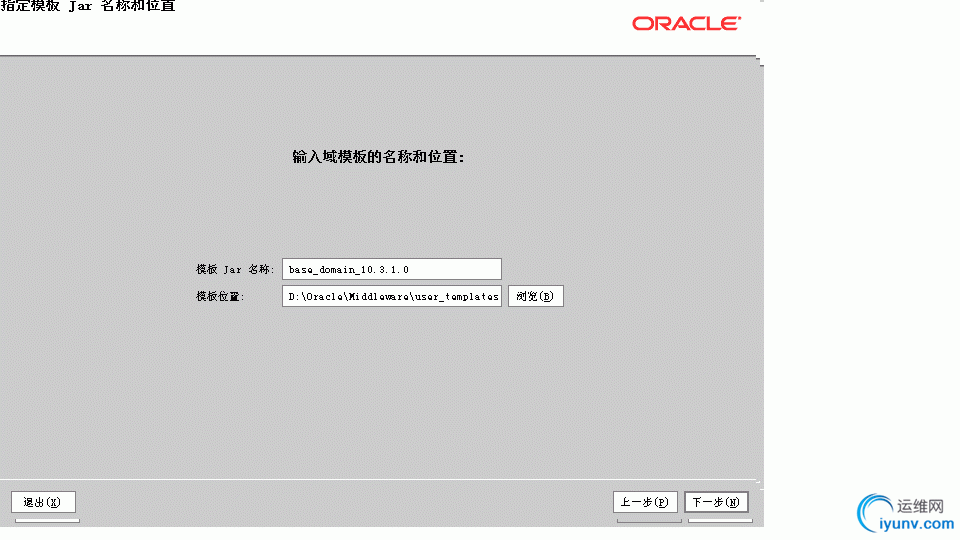This screenshot has width=960, height=540.
Task: Proceed with 下一步(N) button
Action: pyautogui.click(x=716, y=502)
